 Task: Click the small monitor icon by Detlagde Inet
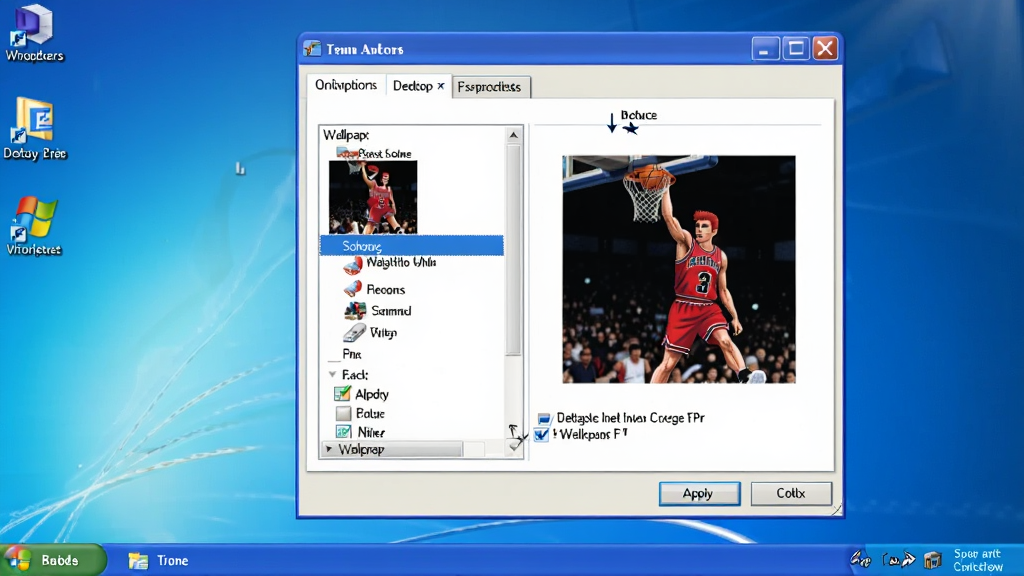point(544,418)
